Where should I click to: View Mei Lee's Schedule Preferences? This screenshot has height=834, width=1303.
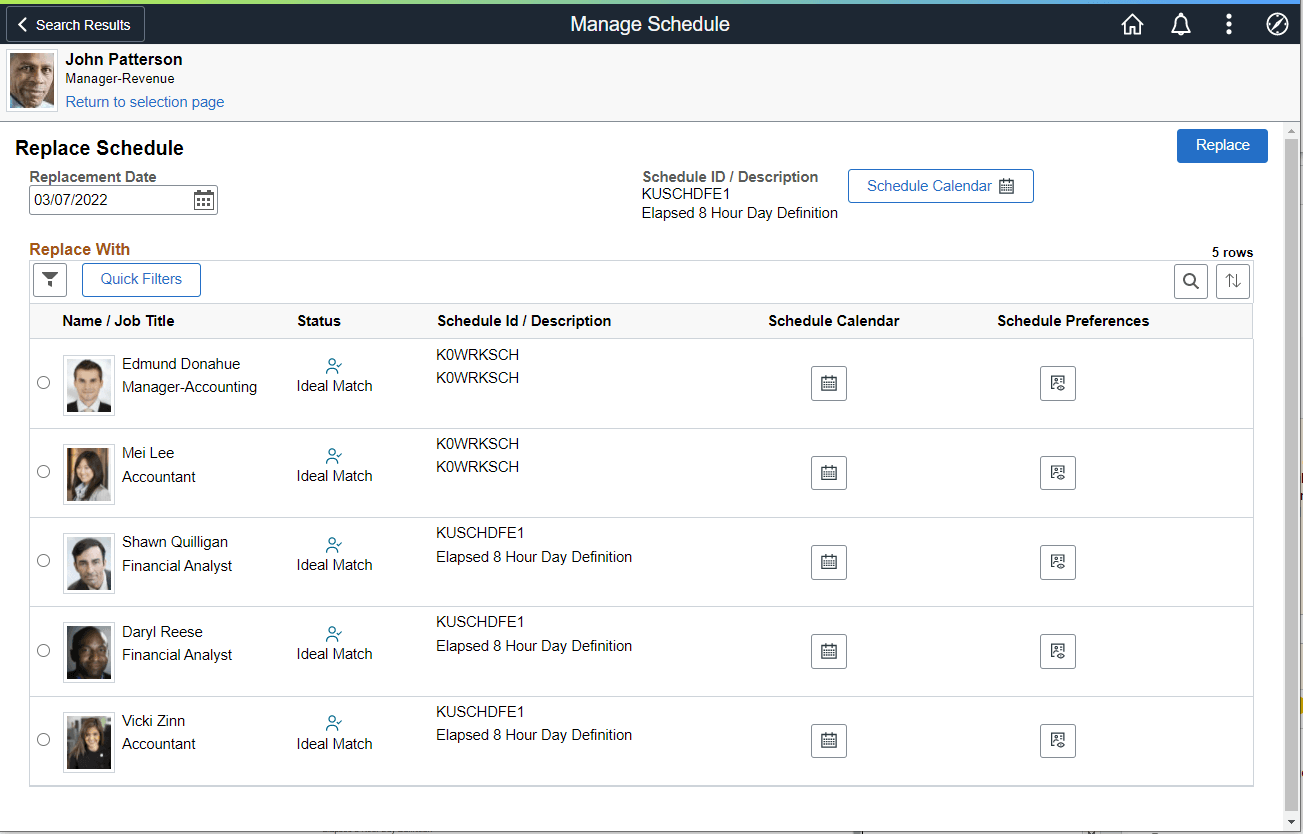pos(1057,472)
